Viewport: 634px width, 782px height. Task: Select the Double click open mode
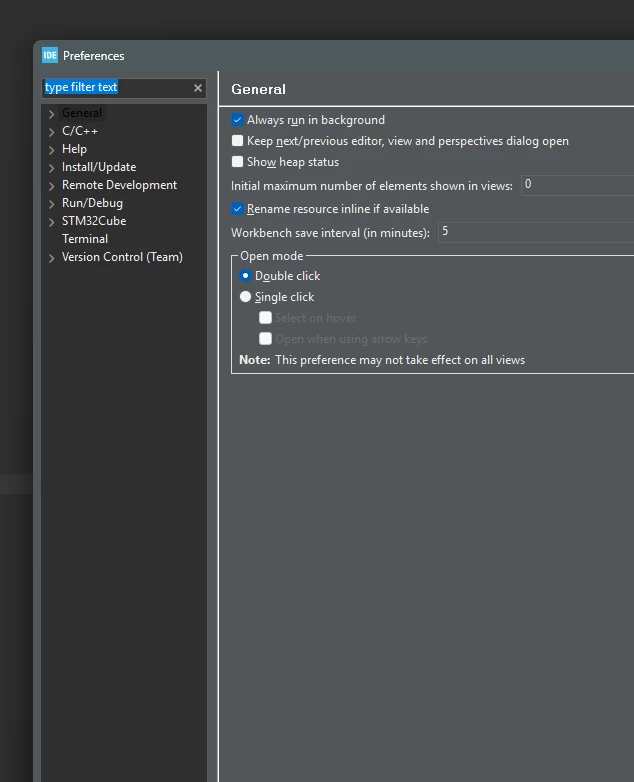pyautogui.click(x=245, y=275)
